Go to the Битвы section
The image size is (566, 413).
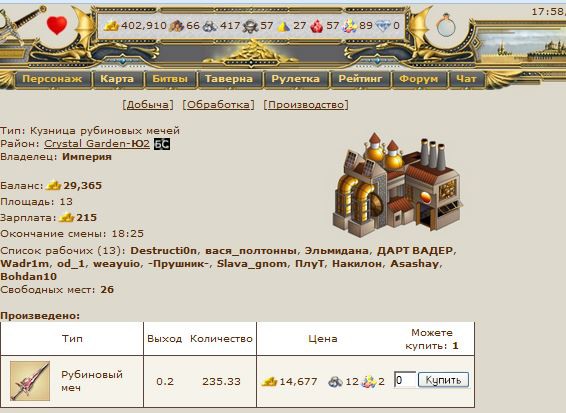tap(170, 79)
